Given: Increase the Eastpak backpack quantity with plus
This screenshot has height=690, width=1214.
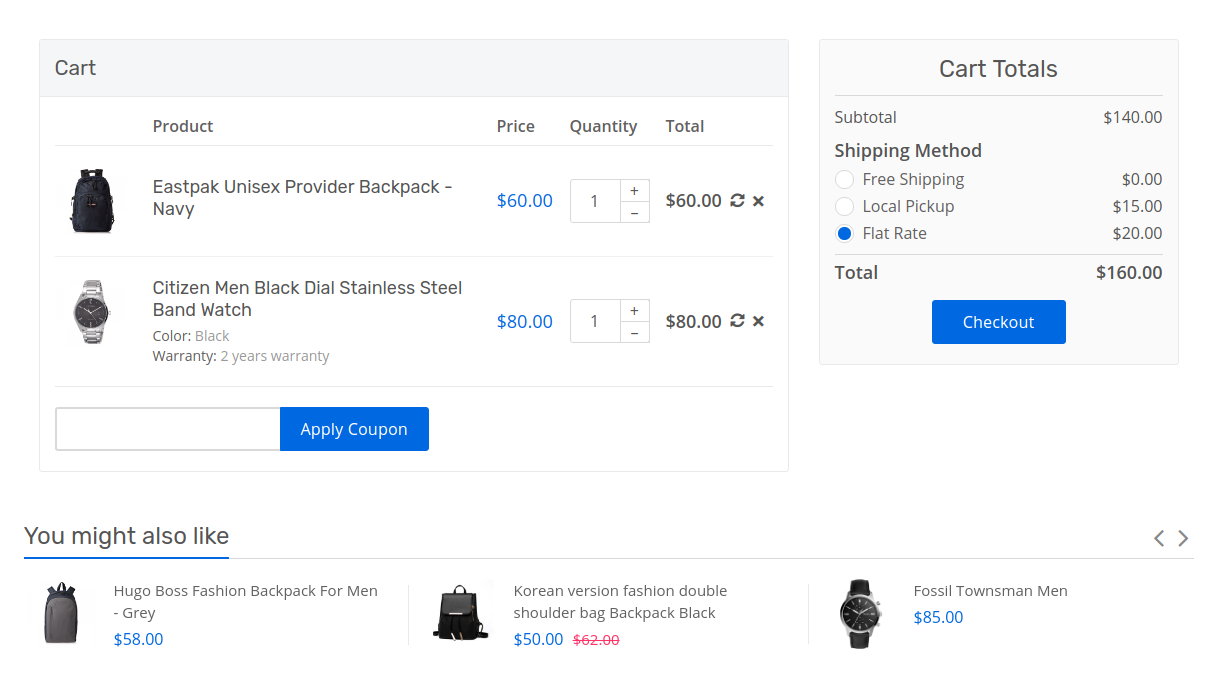Looking at the screenshot, I should pyautogui.click(x=634, y=190).
